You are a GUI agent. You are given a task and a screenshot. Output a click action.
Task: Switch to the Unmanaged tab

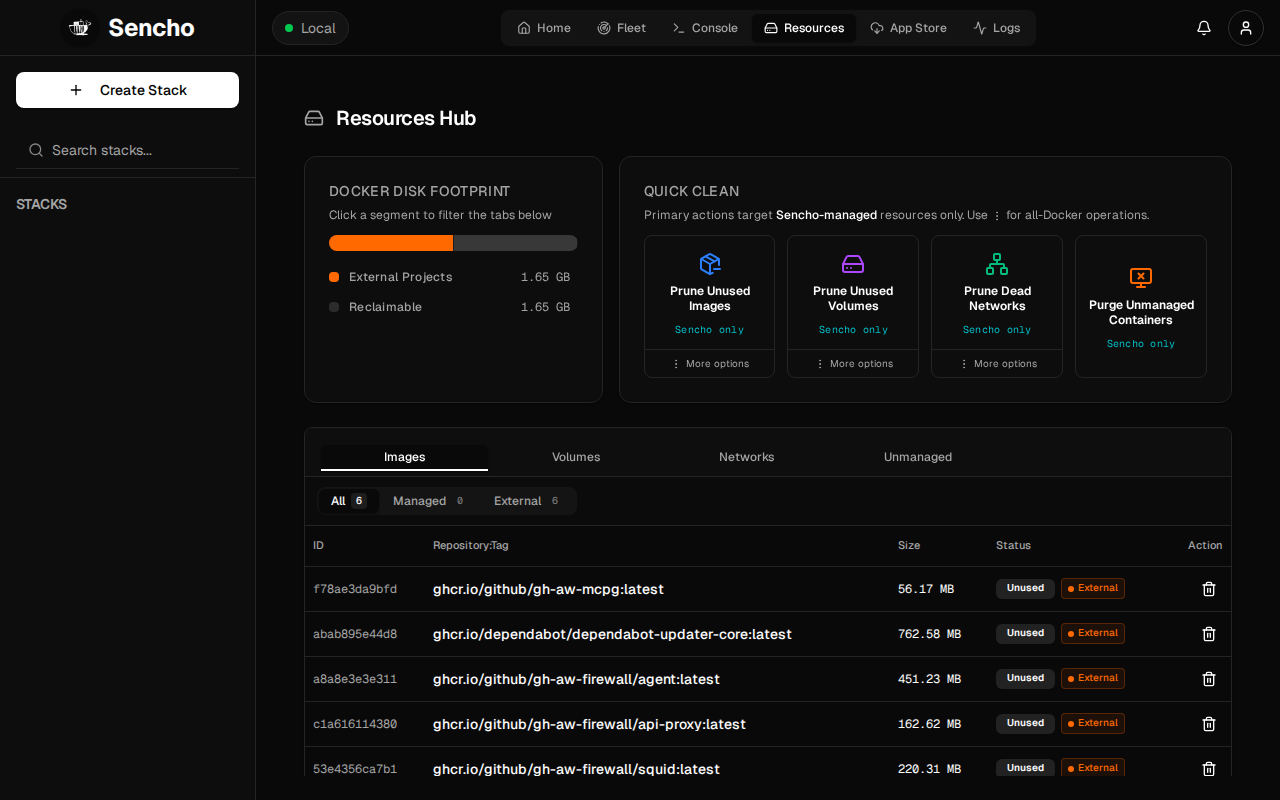click(918, 457)
